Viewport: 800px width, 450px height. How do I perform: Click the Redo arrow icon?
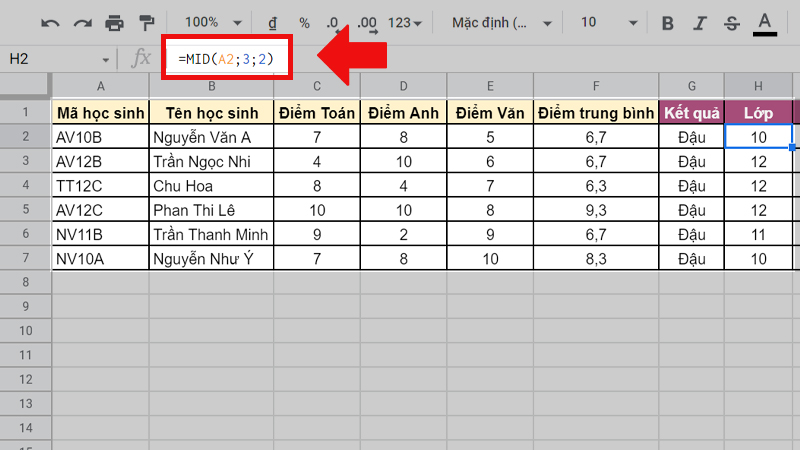[x=82, y=22]
